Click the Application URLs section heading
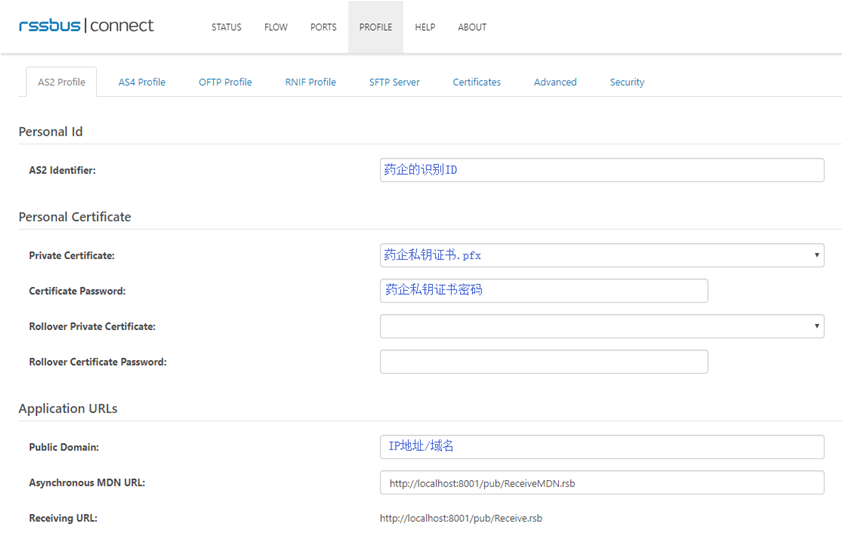 point(68,409)
